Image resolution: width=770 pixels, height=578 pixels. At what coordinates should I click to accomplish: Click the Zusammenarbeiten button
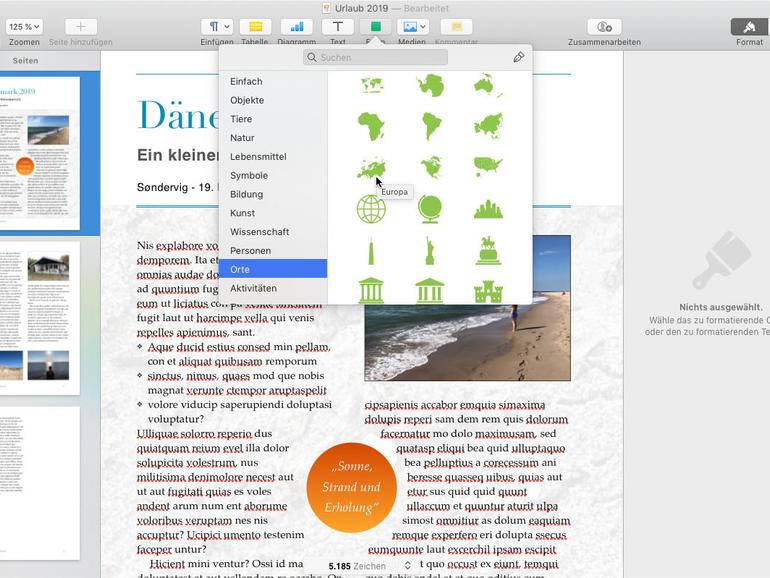click(x=604, y=27)
